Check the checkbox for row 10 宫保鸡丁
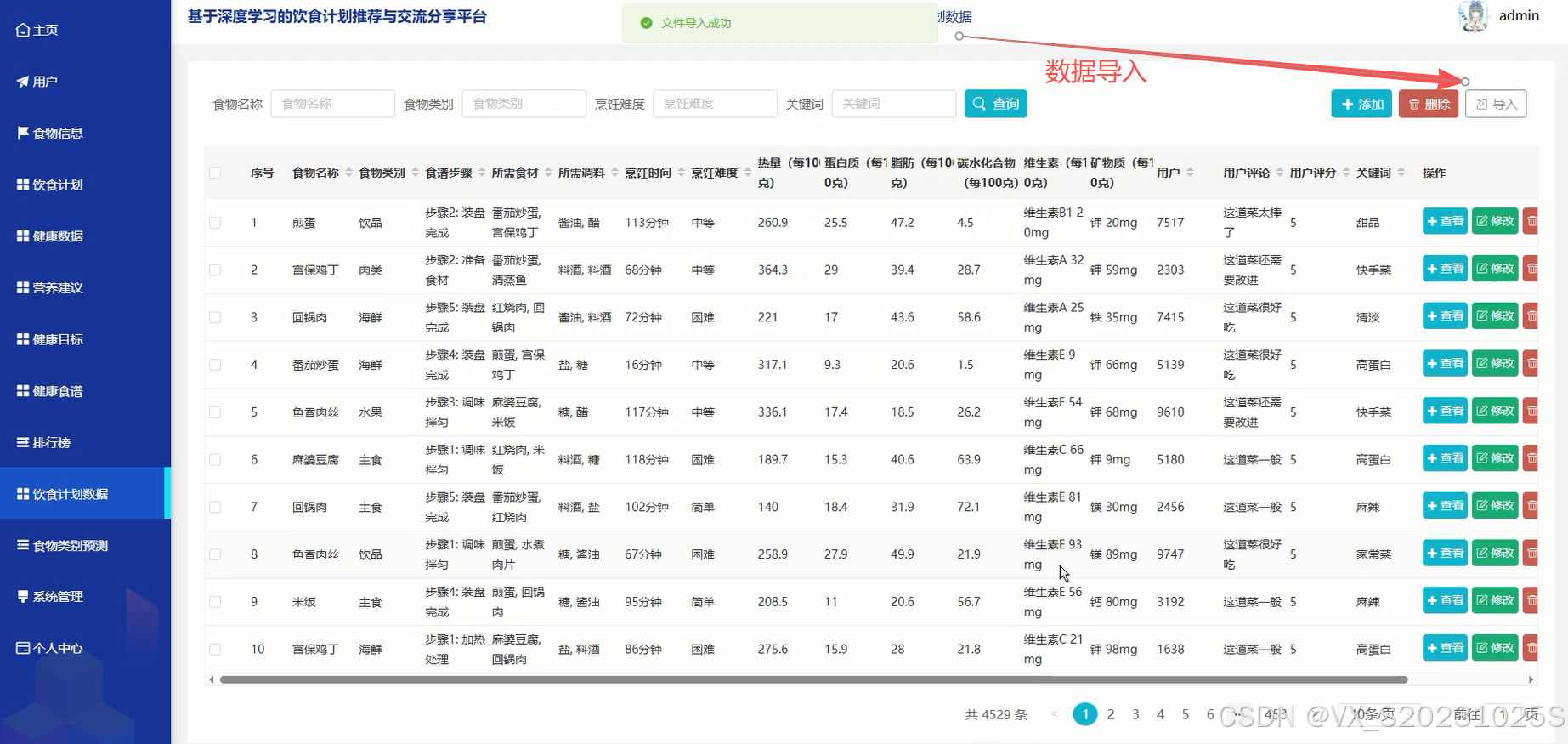The image size is (1568, 744). click(x=215, y=650)
